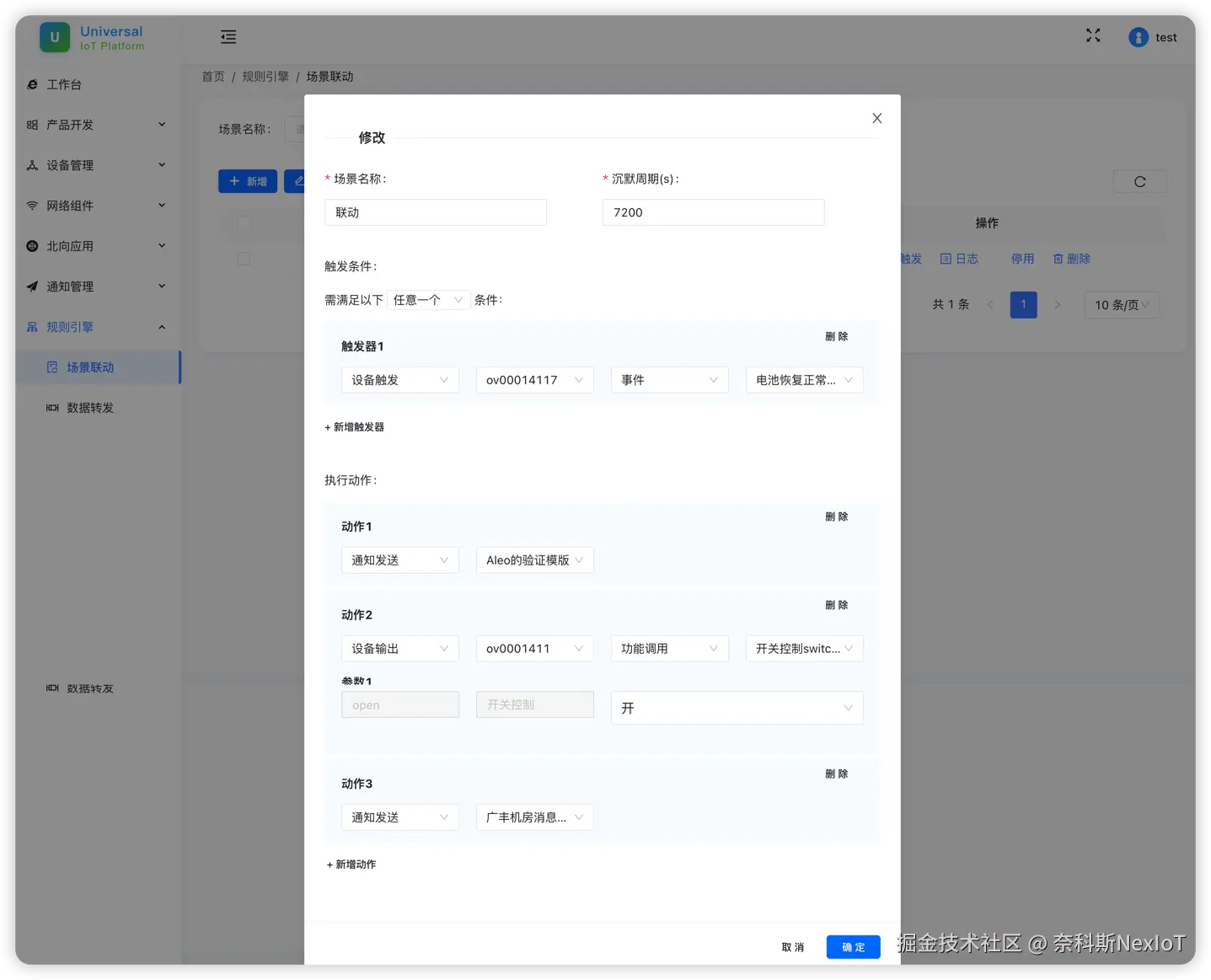Navigate to 首页 via the breadcrumb
1211x980 pixels.
point(212,76)
